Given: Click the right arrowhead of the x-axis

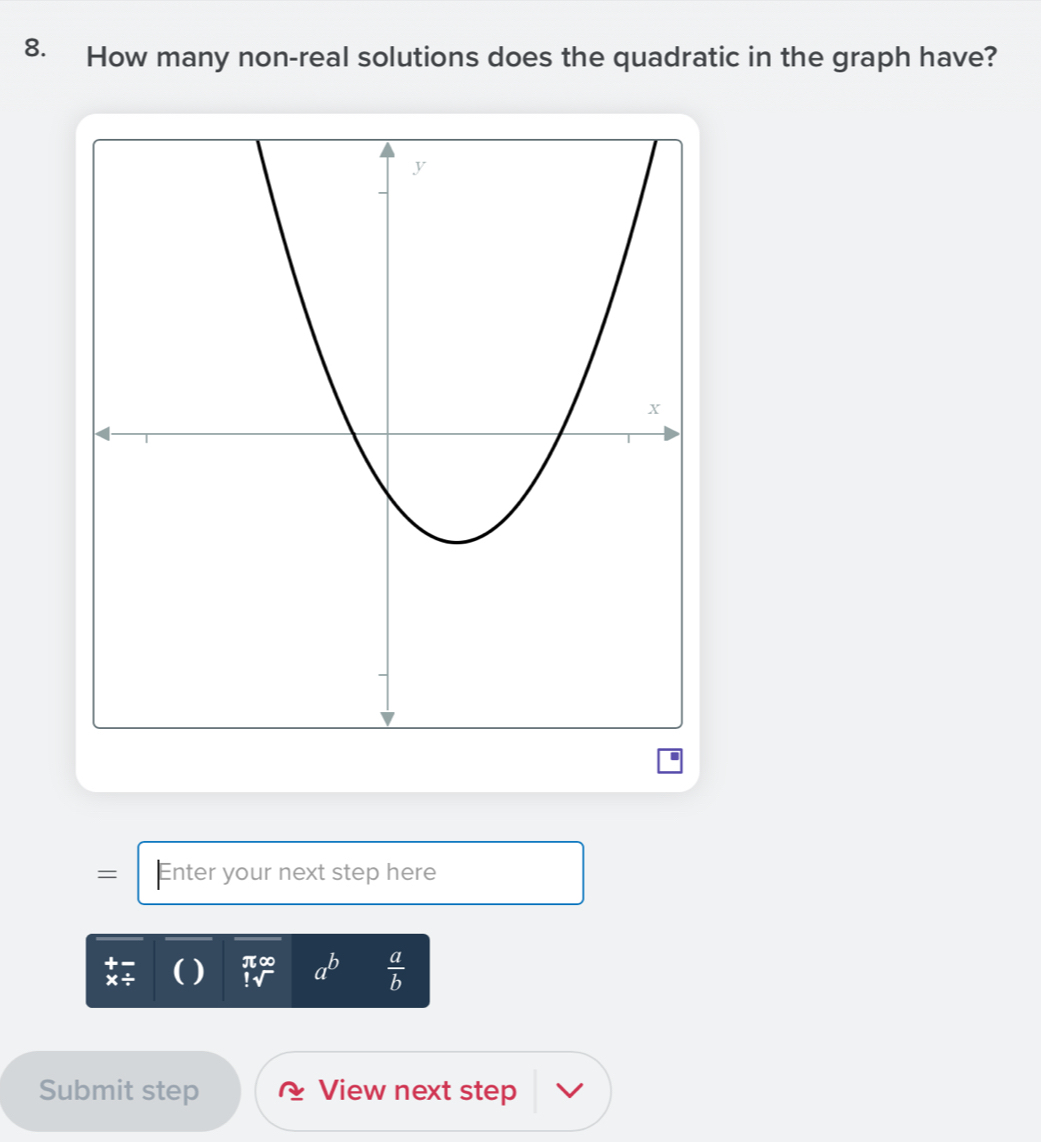Looking at the screenshot, I should 671,434.
